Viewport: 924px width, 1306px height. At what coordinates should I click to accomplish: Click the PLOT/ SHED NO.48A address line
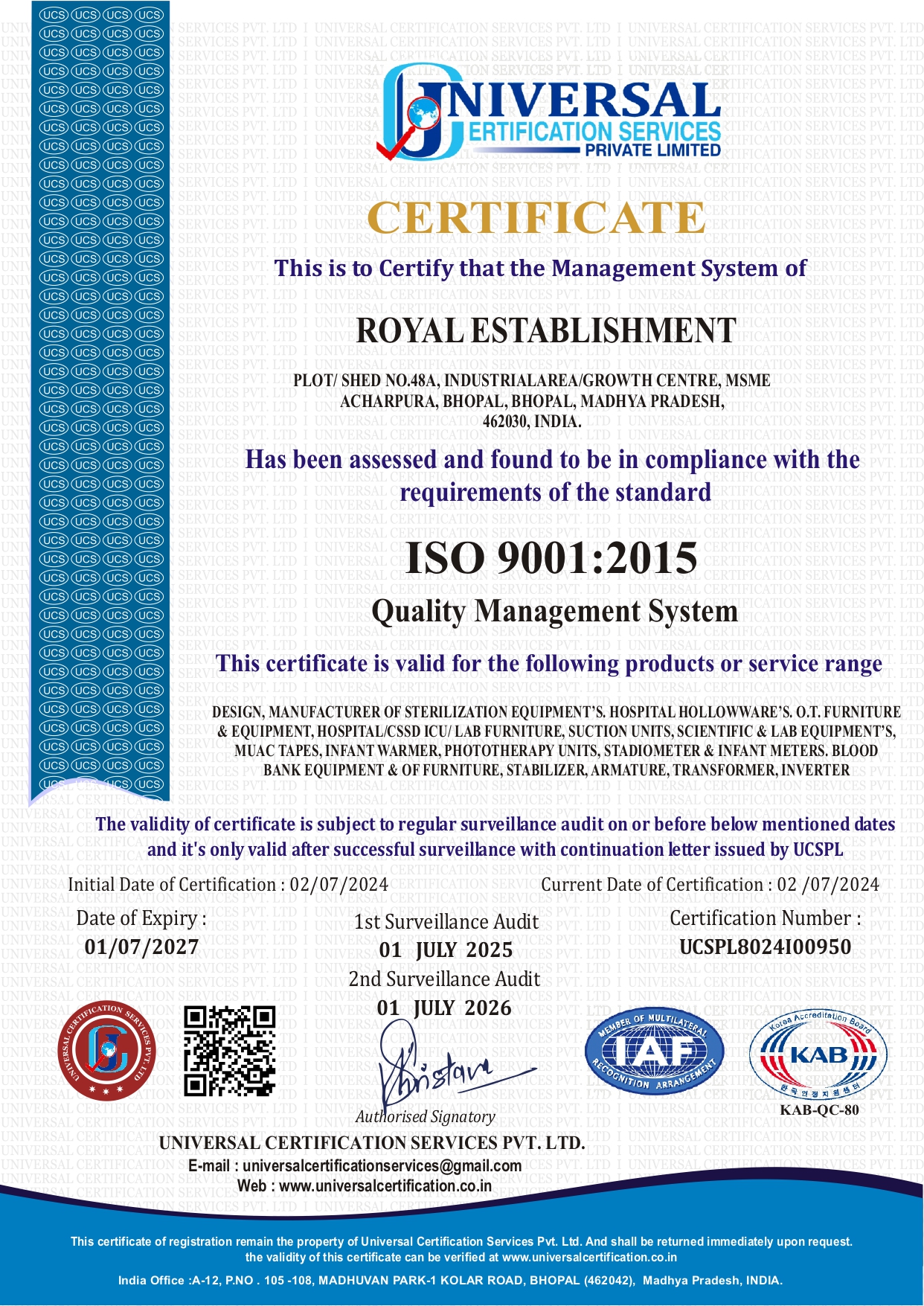tap(532, 380)
